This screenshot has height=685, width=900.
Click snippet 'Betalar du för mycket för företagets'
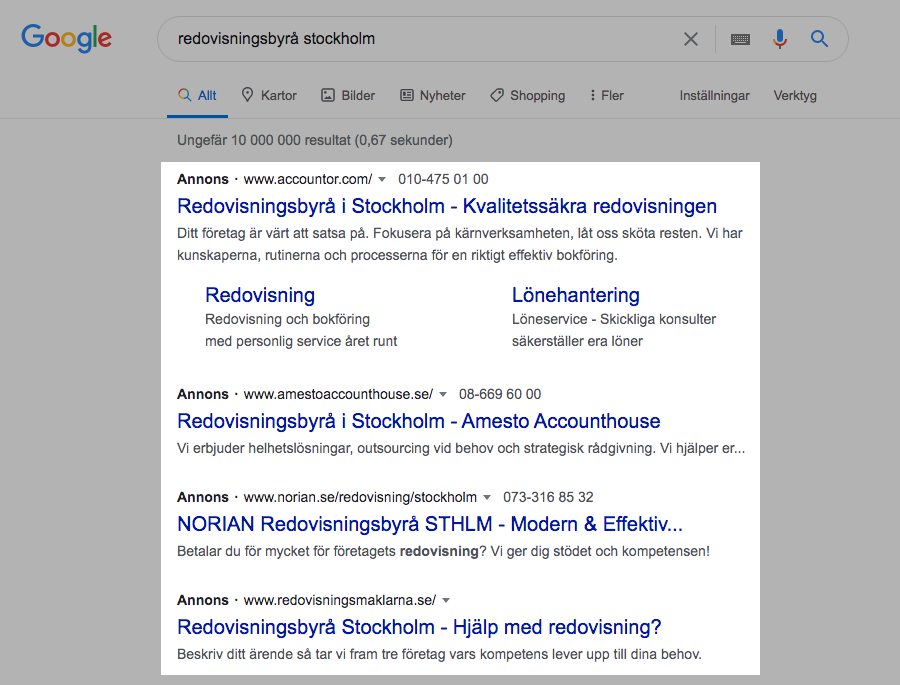[x=286, y=551]
